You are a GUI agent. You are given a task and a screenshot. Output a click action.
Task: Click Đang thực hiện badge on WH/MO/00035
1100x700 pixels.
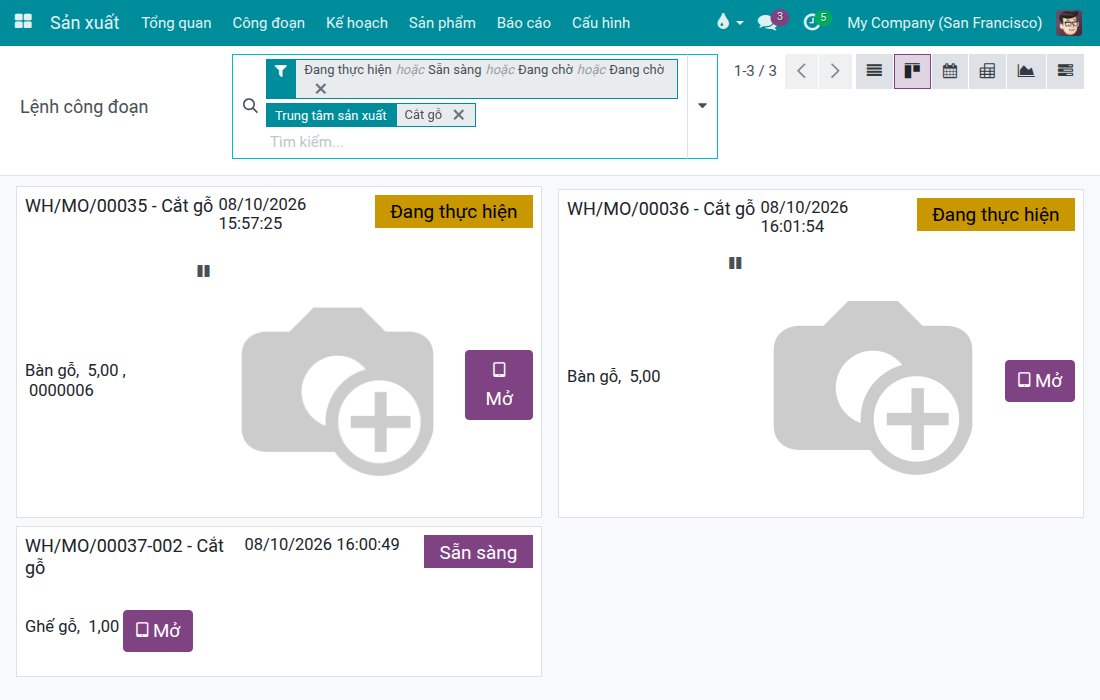tap(454, 212)
